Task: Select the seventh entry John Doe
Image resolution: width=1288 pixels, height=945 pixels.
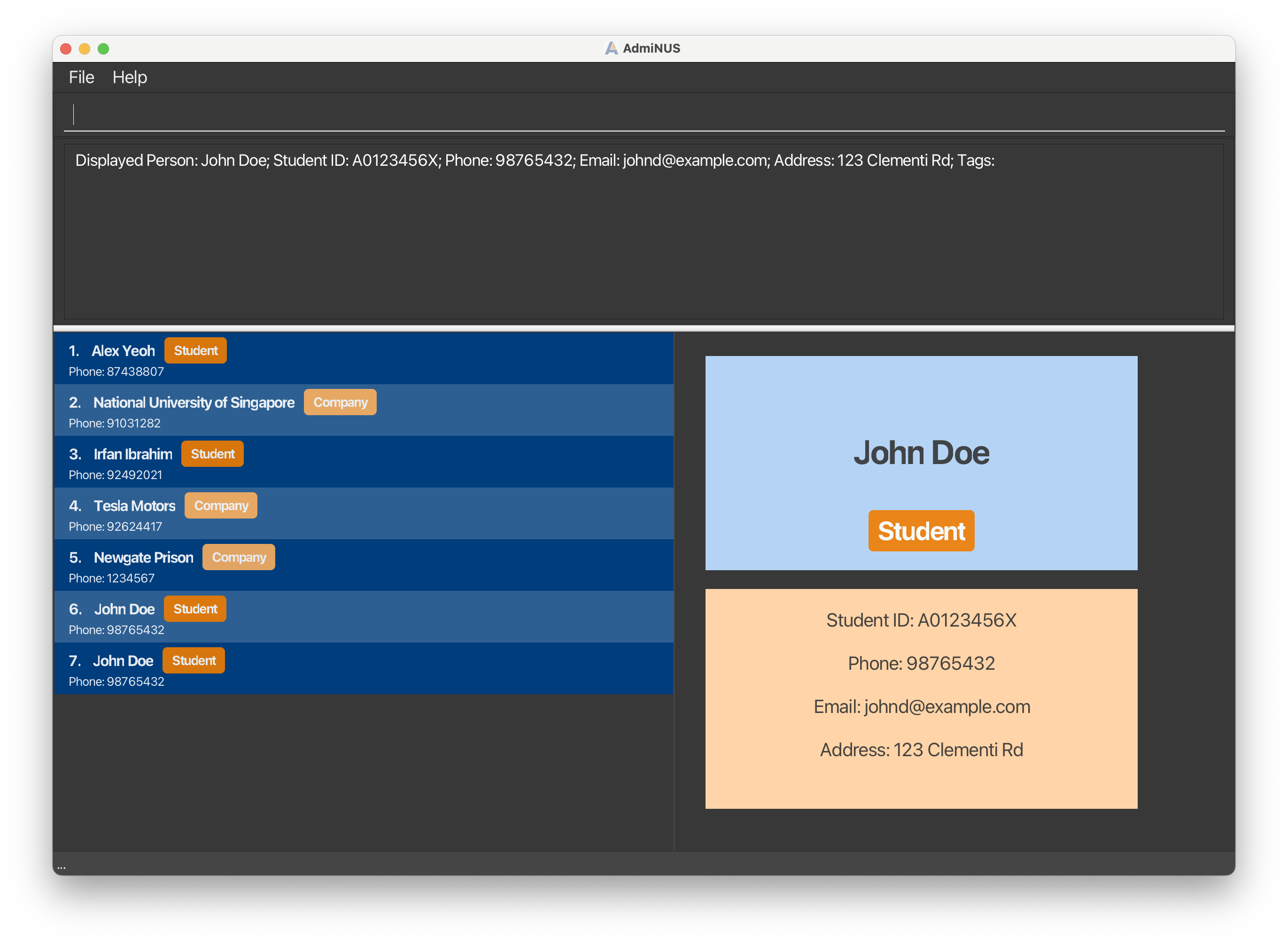Action: (x=123, y=661)
